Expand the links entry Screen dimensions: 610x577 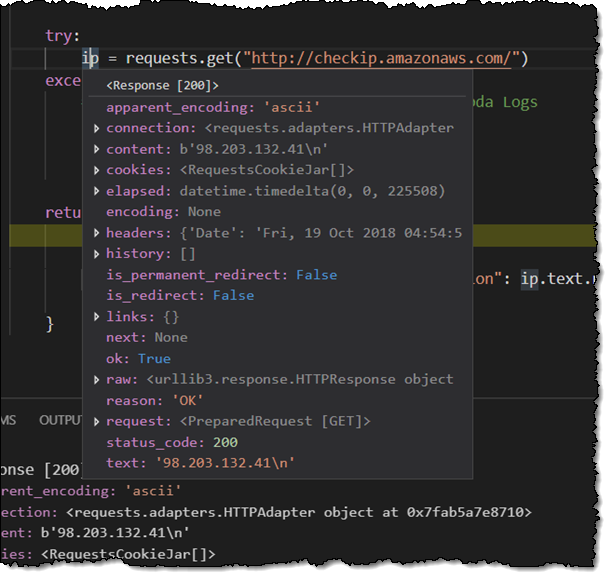pos(96,317)
